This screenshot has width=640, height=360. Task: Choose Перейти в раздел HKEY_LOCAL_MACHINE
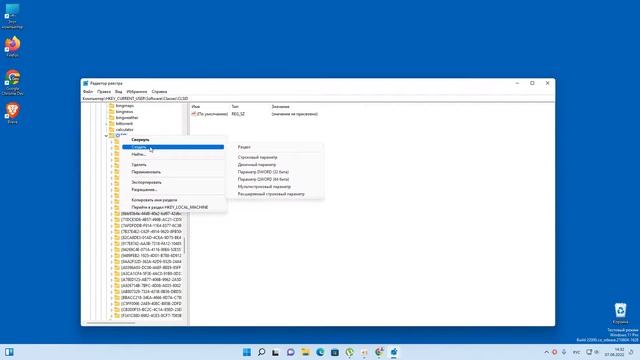173,207
